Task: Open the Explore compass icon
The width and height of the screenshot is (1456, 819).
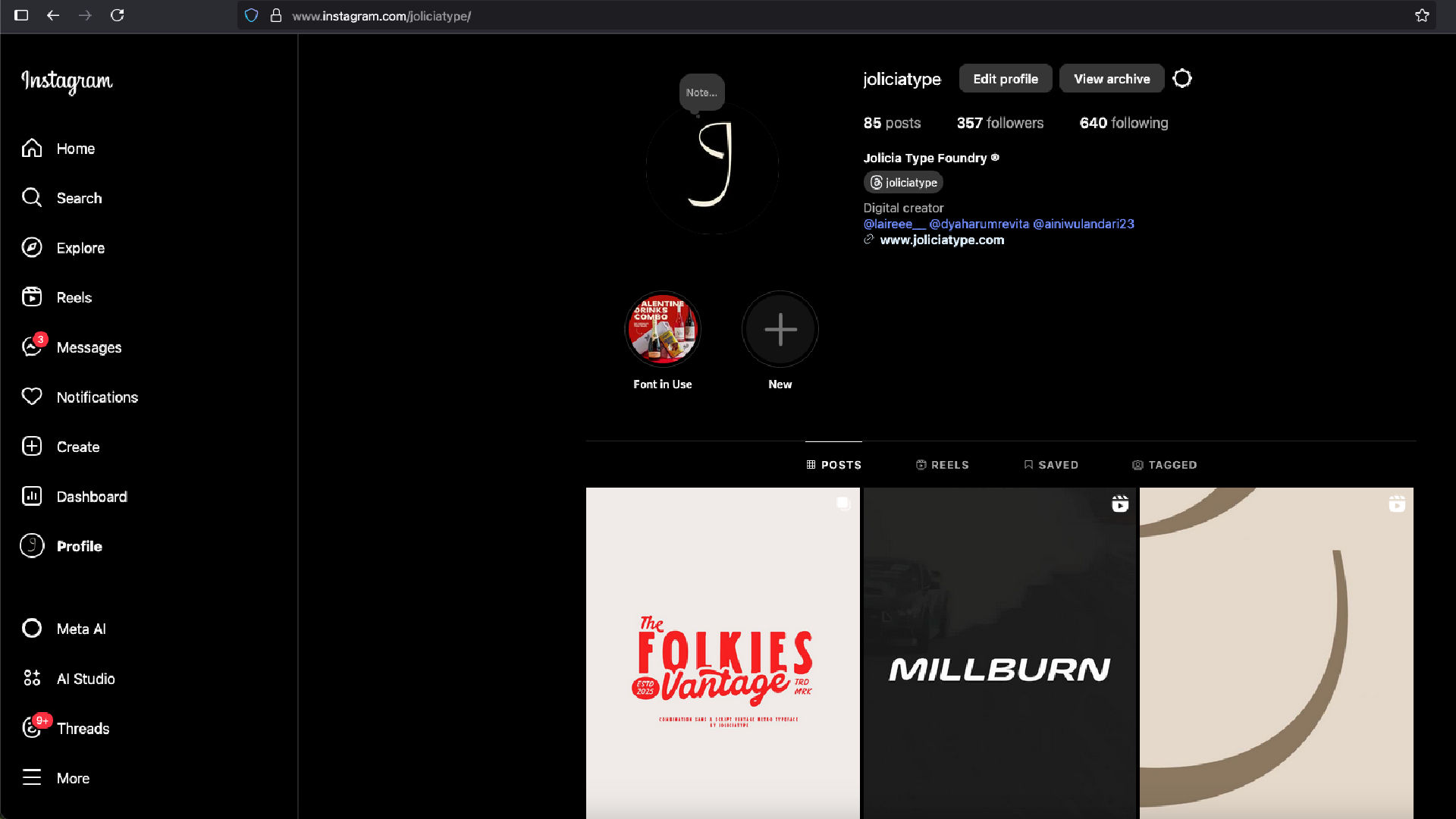Action: [32, 247]
